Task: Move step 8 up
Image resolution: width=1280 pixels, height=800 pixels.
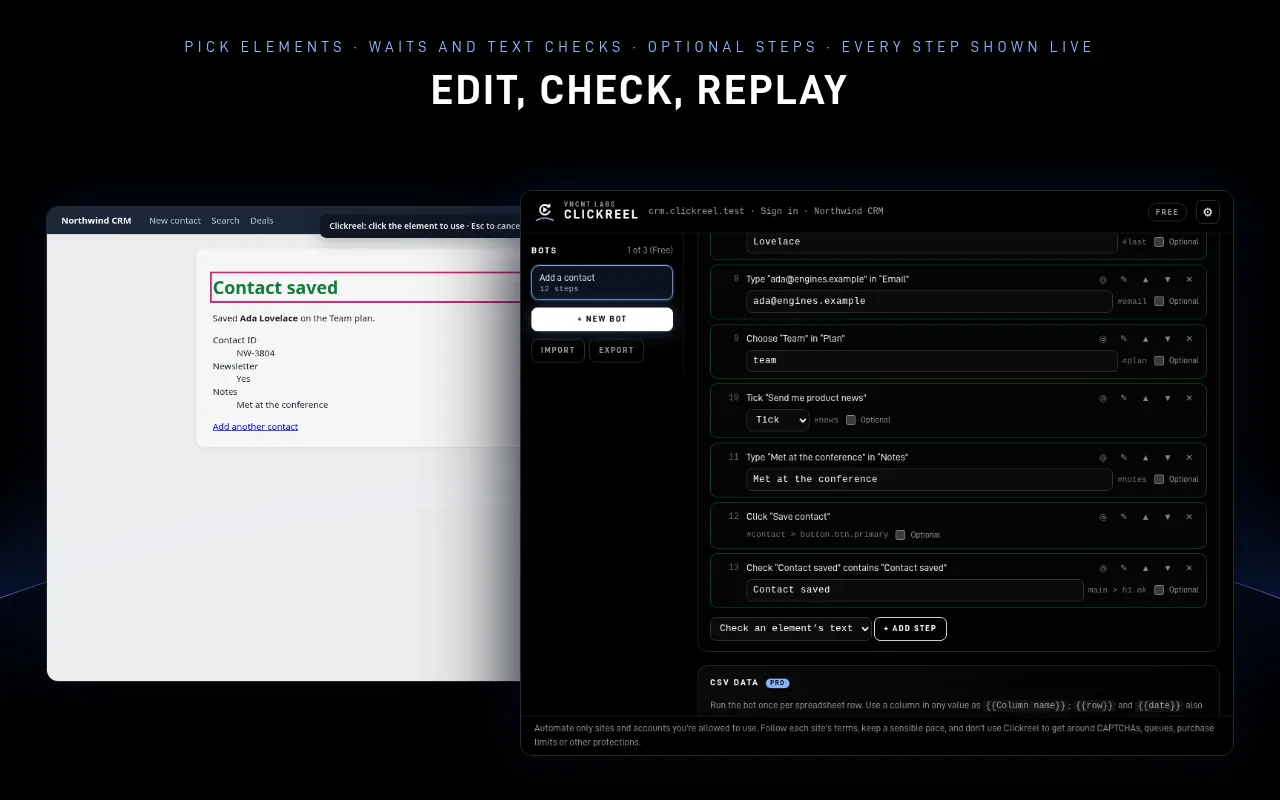Action: pos(1146,279)
